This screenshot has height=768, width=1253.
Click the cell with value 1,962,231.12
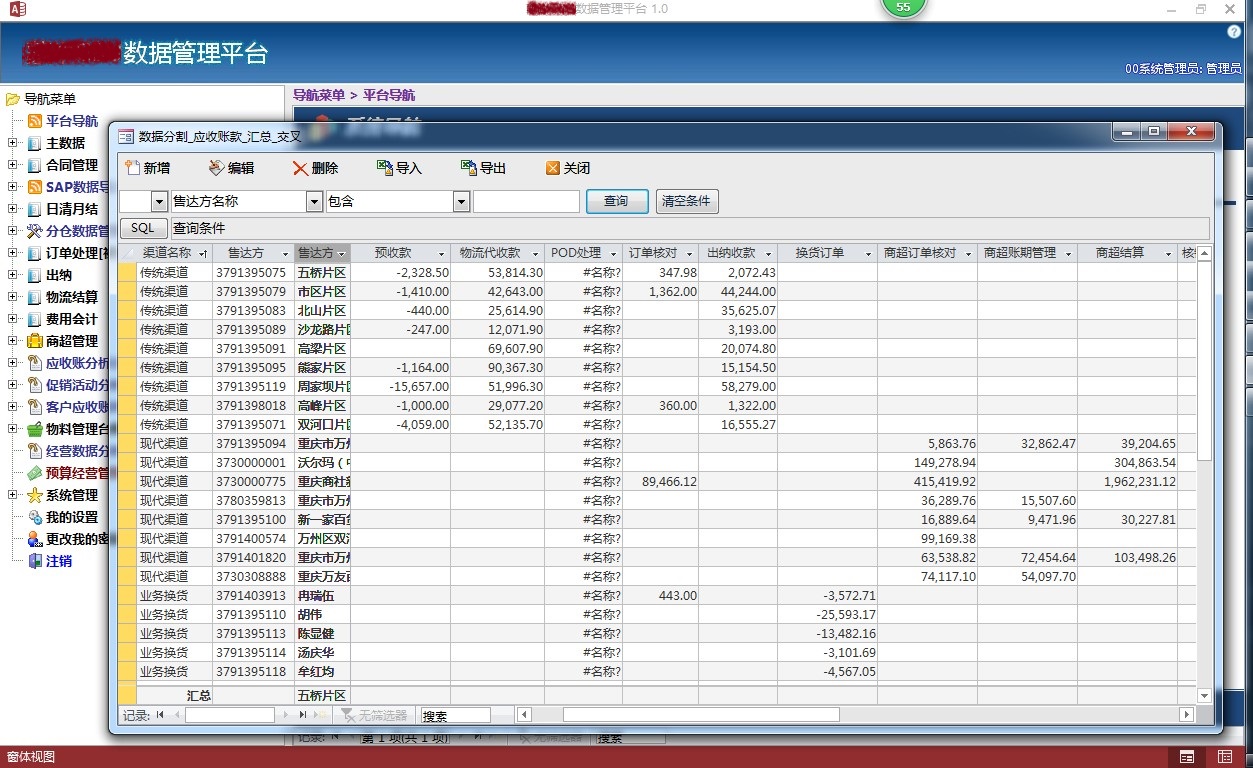[1127, 481]
